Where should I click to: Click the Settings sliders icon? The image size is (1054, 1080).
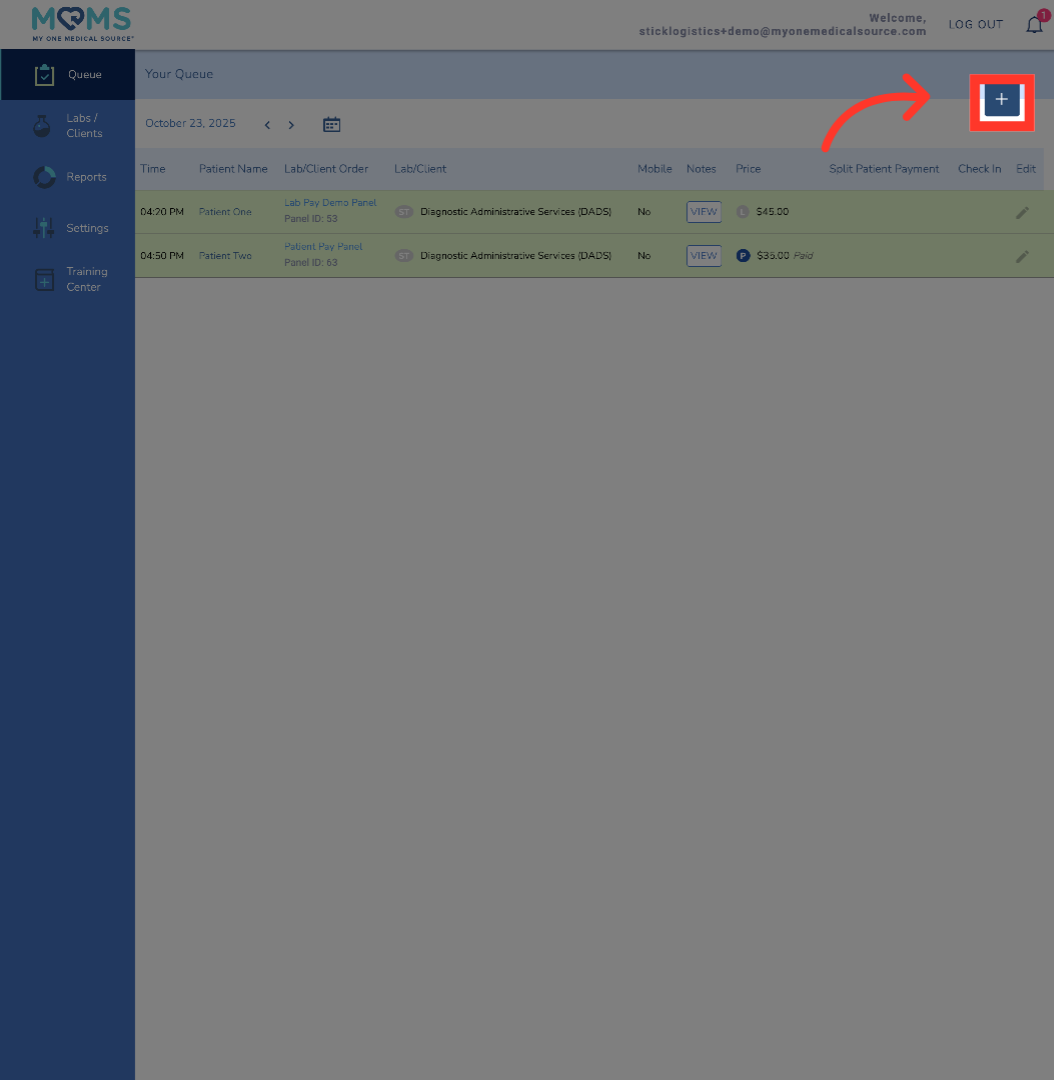click(43, 228)
